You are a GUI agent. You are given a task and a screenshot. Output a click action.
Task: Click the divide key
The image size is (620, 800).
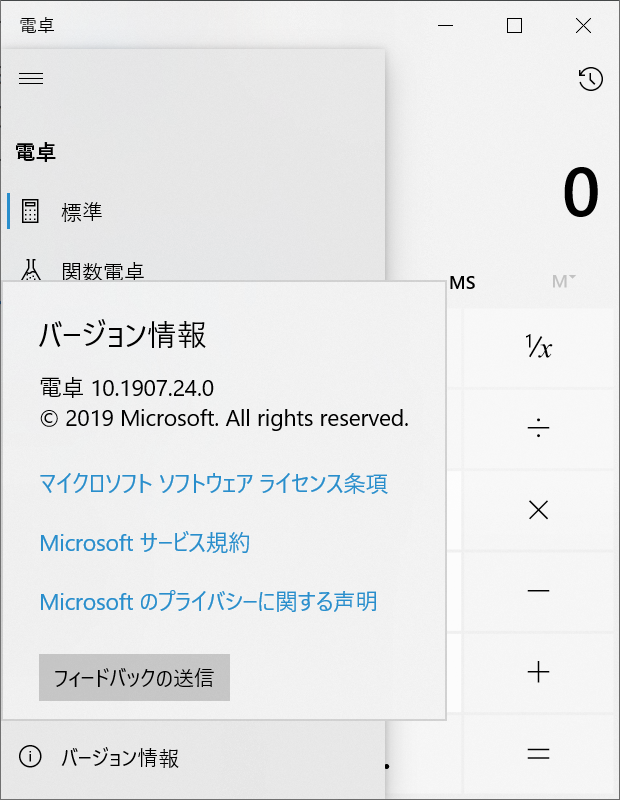(538, 428)
